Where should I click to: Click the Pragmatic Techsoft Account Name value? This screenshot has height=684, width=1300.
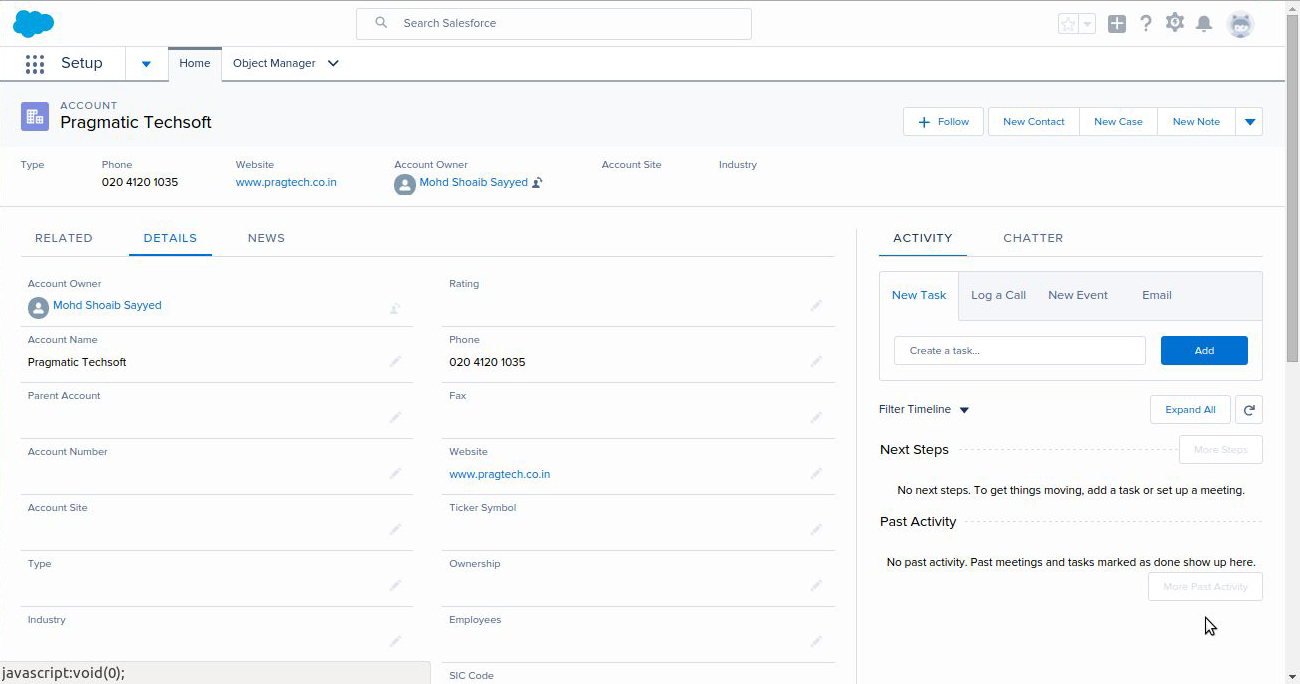(77, 362)
